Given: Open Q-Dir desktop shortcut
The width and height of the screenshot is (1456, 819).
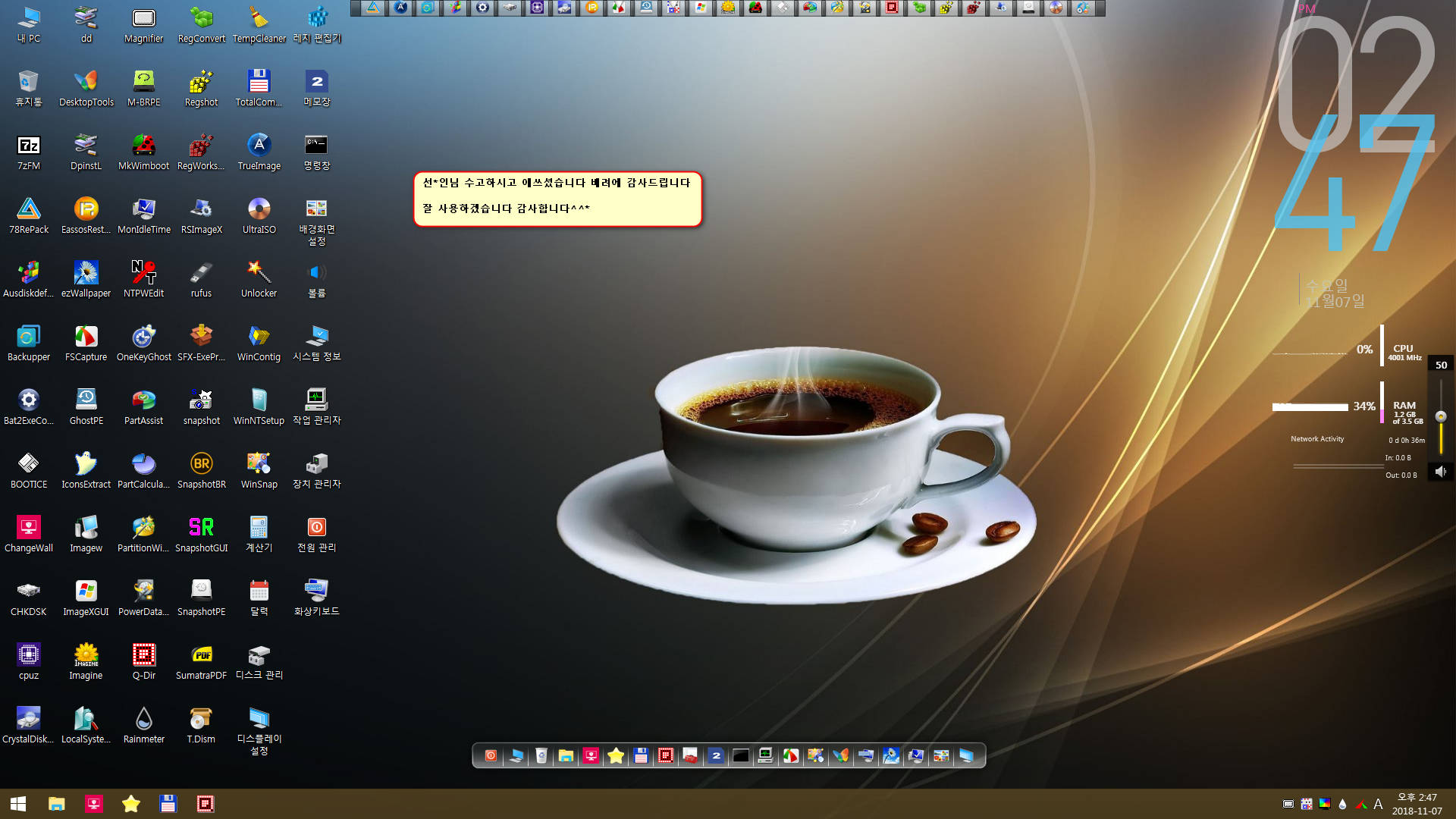Looking at the screenshot, I should [144, 661].
